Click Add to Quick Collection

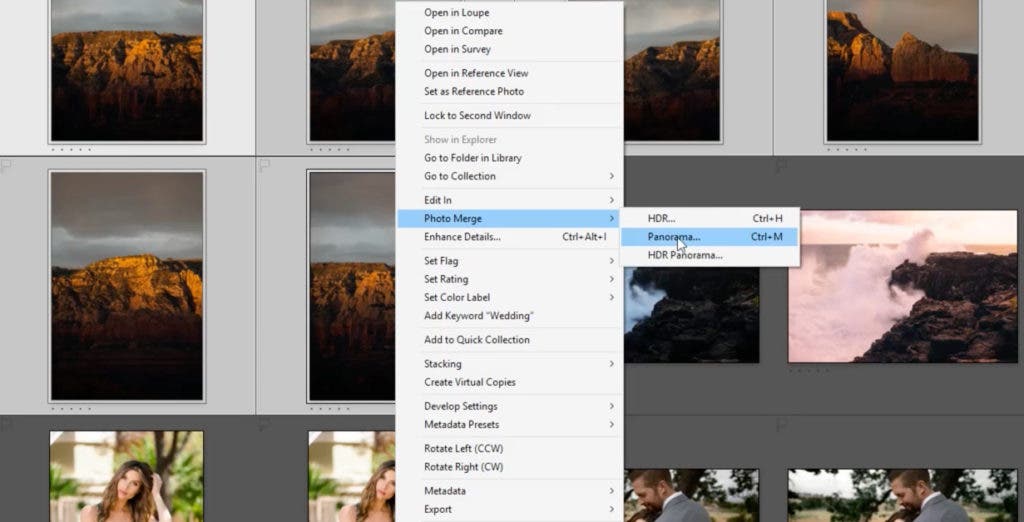[476, 340]
